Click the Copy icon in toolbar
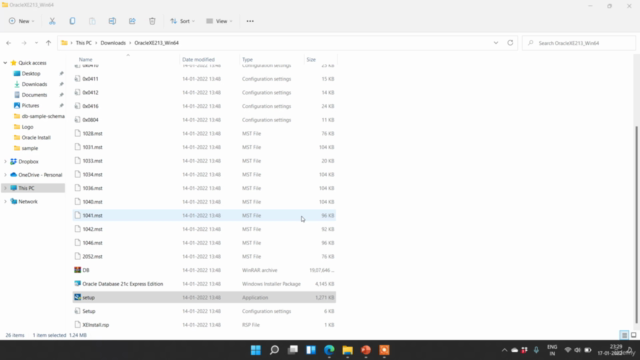 click(x=72, y=21)
